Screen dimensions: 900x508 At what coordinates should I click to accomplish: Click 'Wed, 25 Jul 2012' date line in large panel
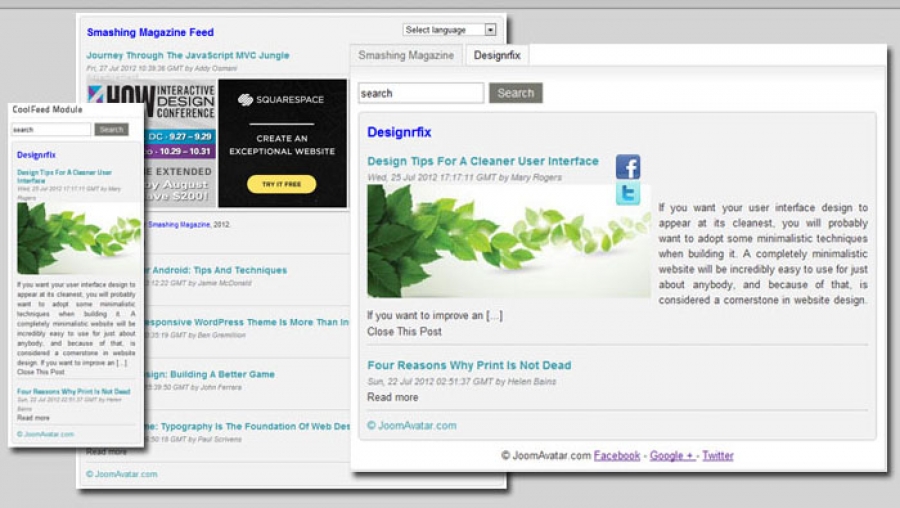point(464,177)
